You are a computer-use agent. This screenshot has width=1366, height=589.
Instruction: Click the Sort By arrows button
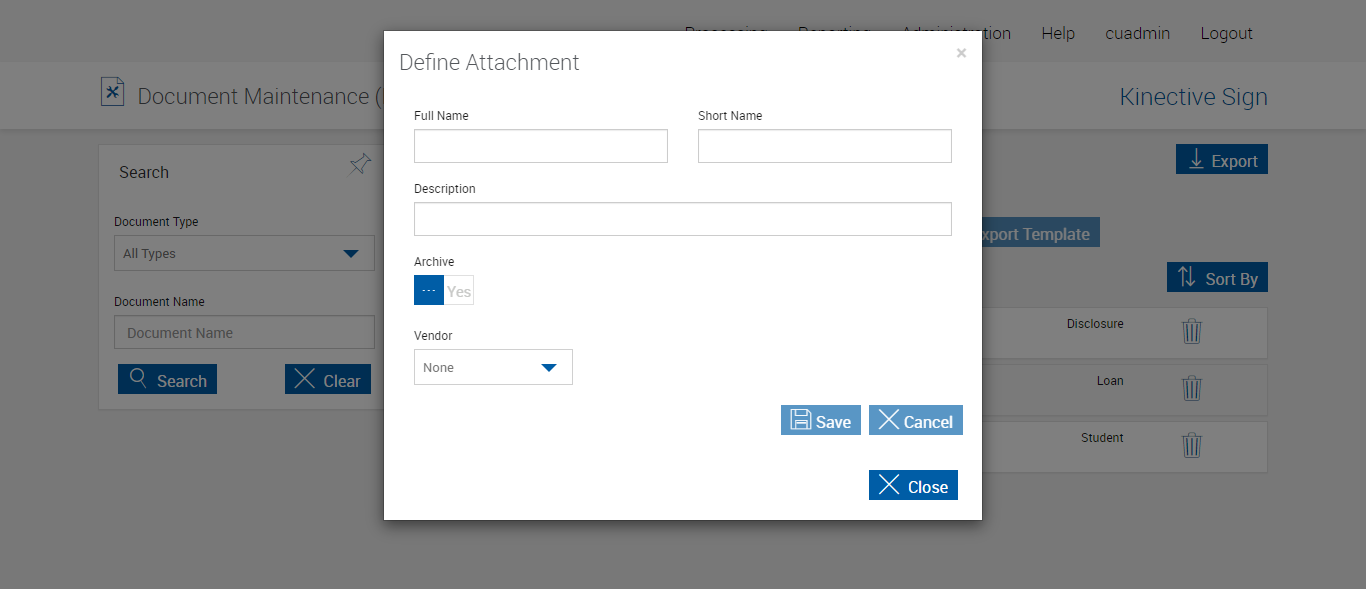point(1217,278)
